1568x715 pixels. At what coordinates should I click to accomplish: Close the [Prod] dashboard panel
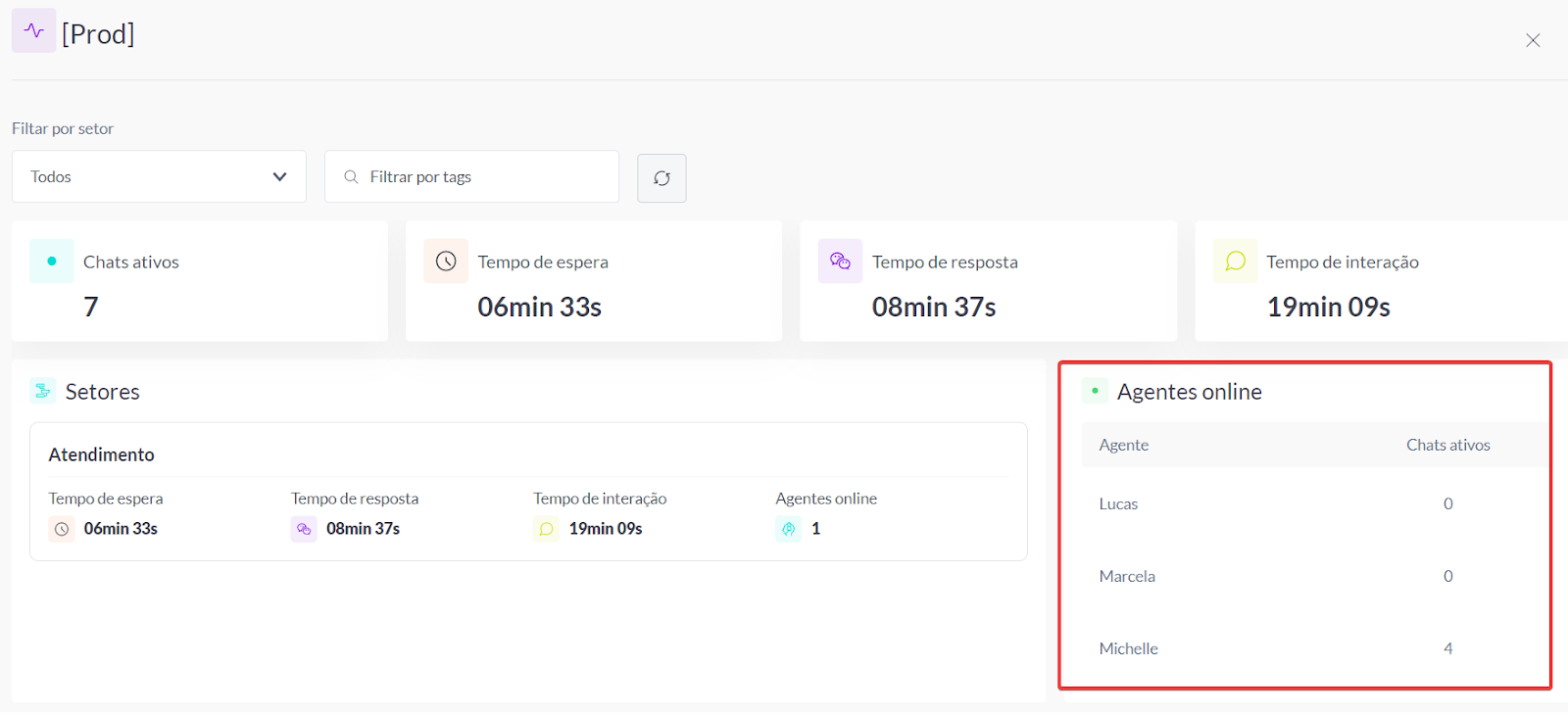[x=1533, y=40]
